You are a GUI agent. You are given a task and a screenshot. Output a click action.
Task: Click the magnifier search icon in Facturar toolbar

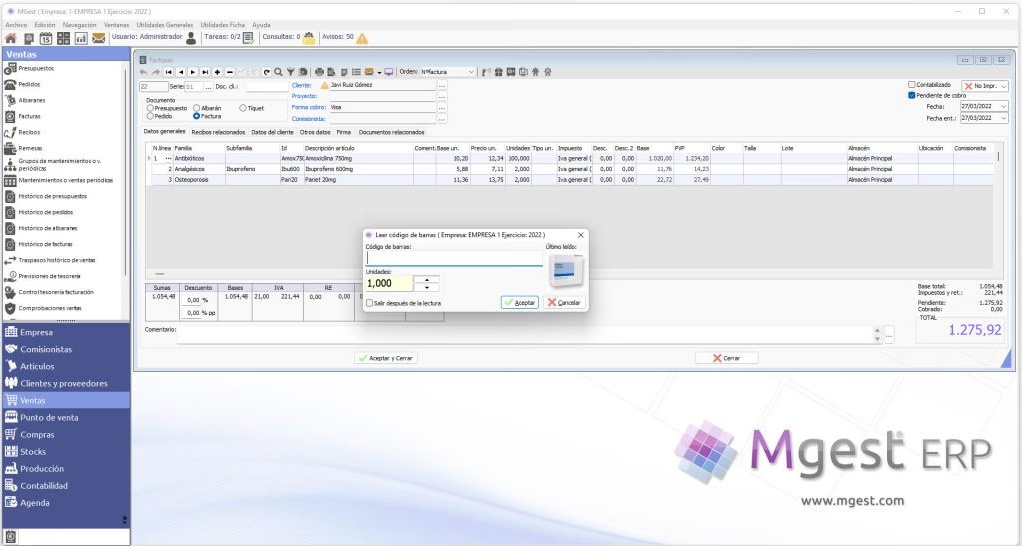click(278, 72)
